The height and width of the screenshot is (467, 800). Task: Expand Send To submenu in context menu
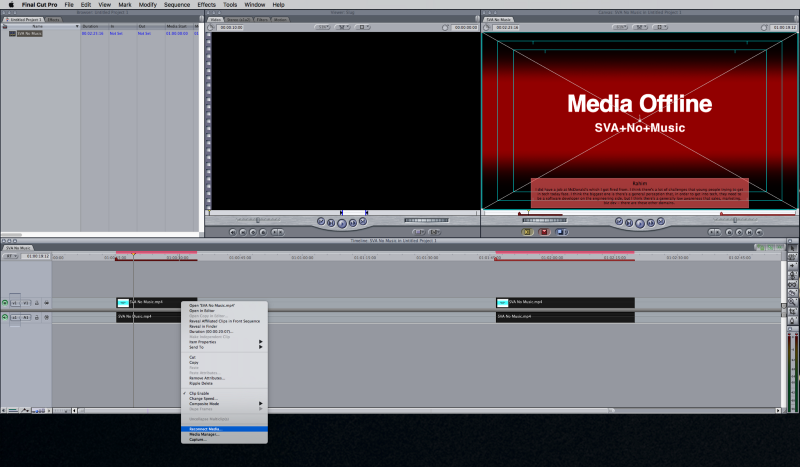click(x=224, y=347)
